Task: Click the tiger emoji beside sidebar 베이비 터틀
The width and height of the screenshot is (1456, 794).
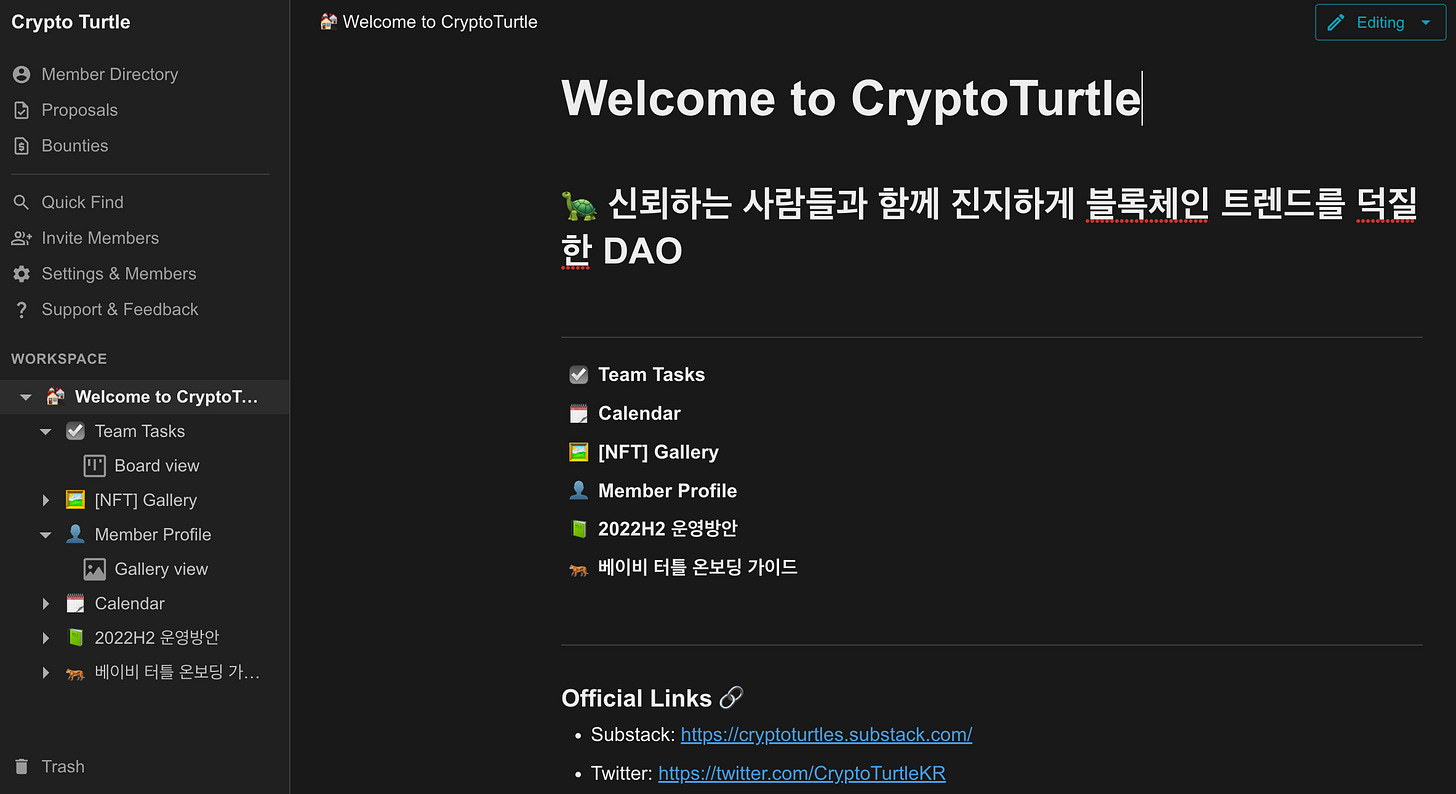Action: coord(75,672)
